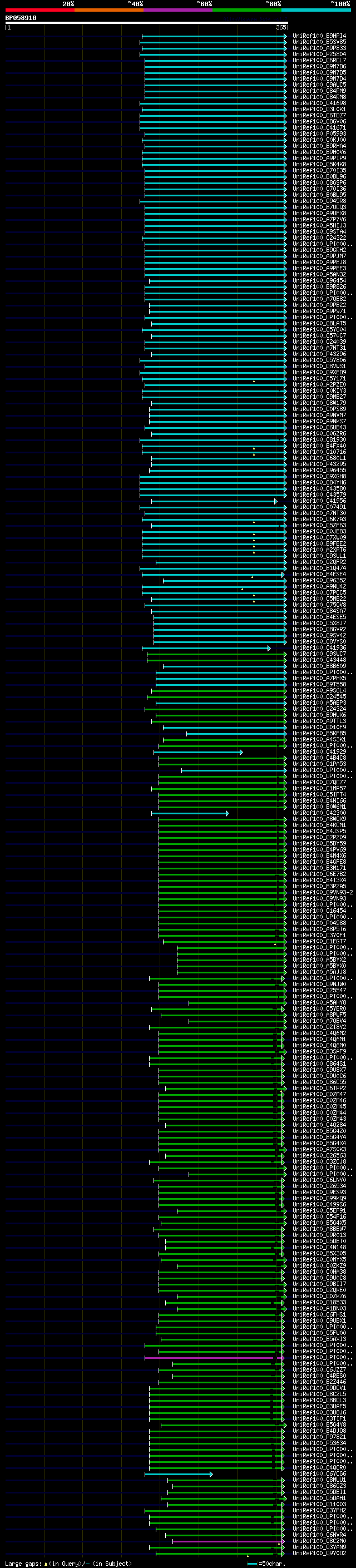Image resolution: width=356 pixels, height=1568 pixels.
Task: Click the UniRef100_Q9SWC7 hit name
Action: 319,654
